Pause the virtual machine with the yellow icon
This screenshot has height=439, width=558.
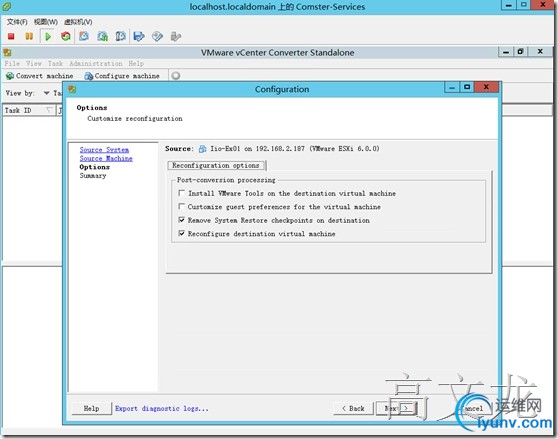[x=29, y=36]
